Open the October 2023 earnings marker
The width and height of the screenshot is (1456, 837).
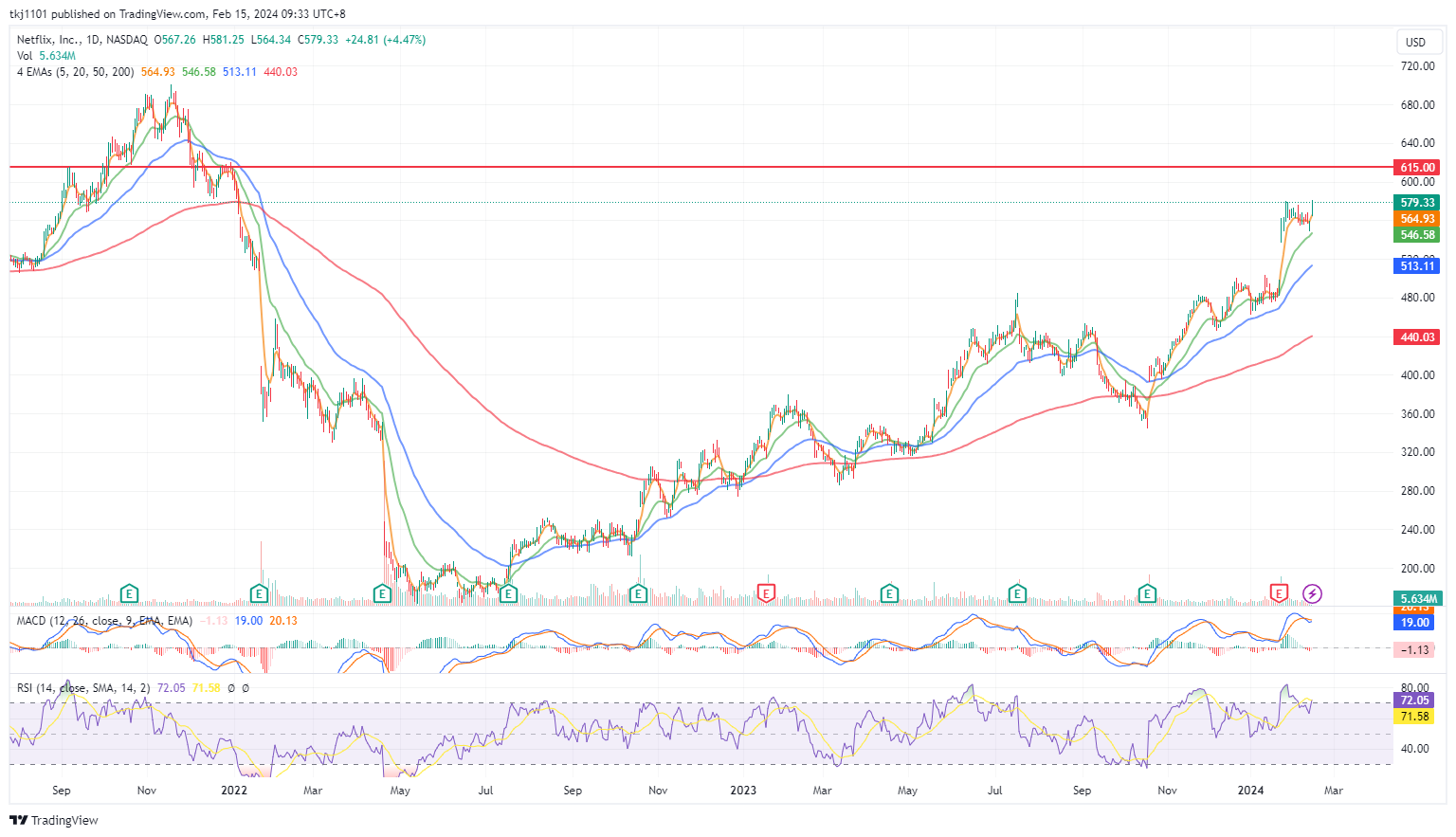[x=1147, y=594]
